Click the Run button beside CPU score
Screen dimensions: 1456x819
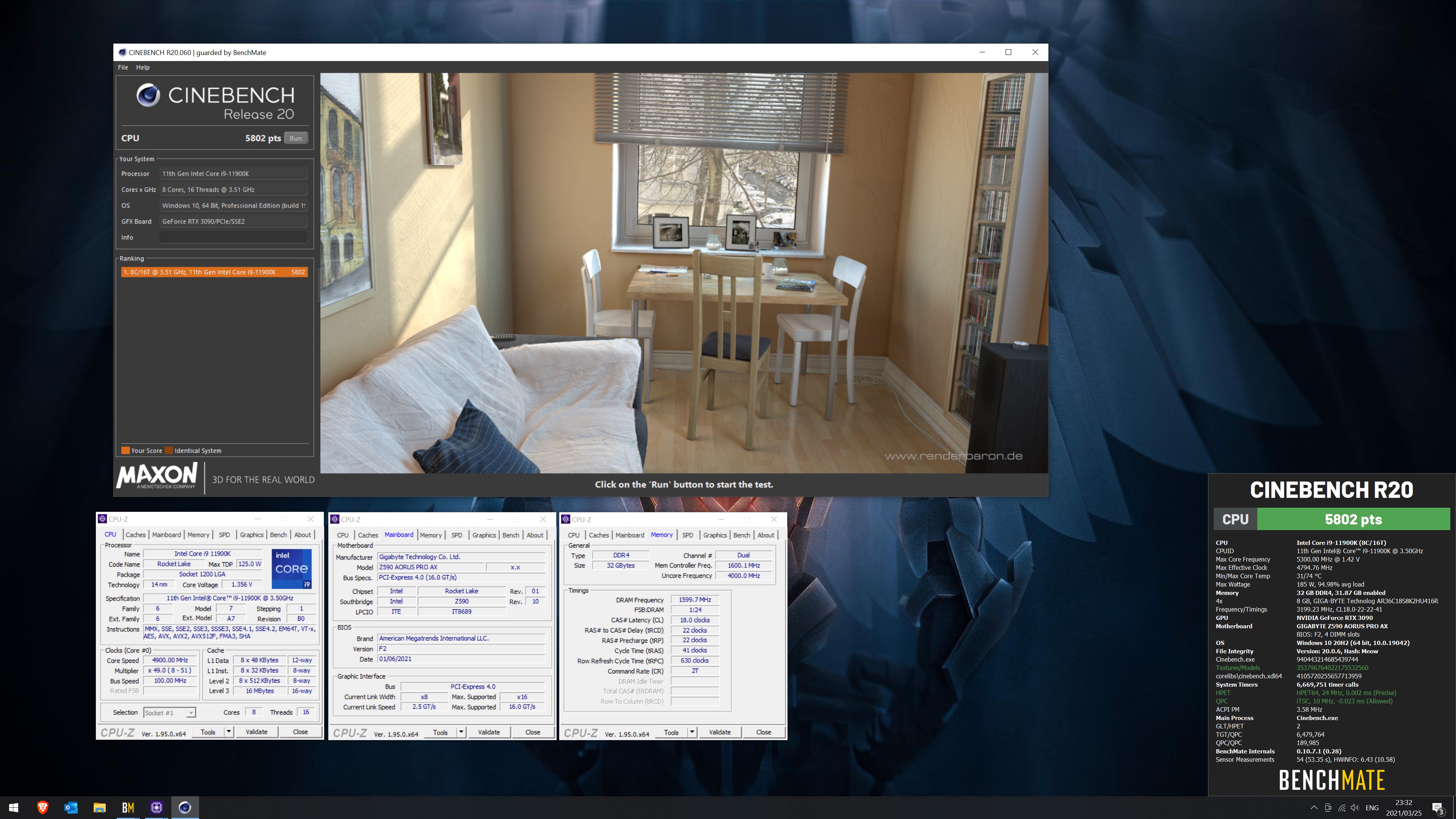coord(296,138)
